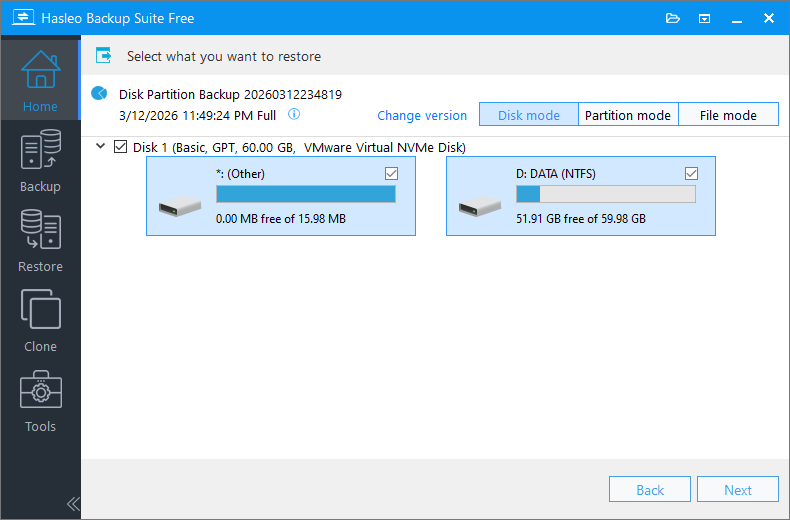Click '51.91 GB free of 59.98 GB' text
Image resolution: width=790 pixels, height=520 pixels.
point(580,219)
